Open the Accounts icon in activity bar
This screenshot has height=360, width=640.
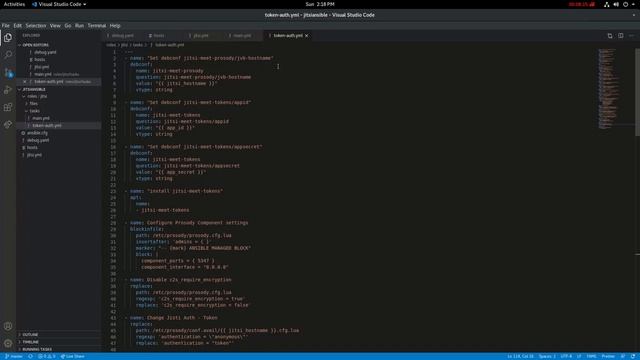click(8, 326)
